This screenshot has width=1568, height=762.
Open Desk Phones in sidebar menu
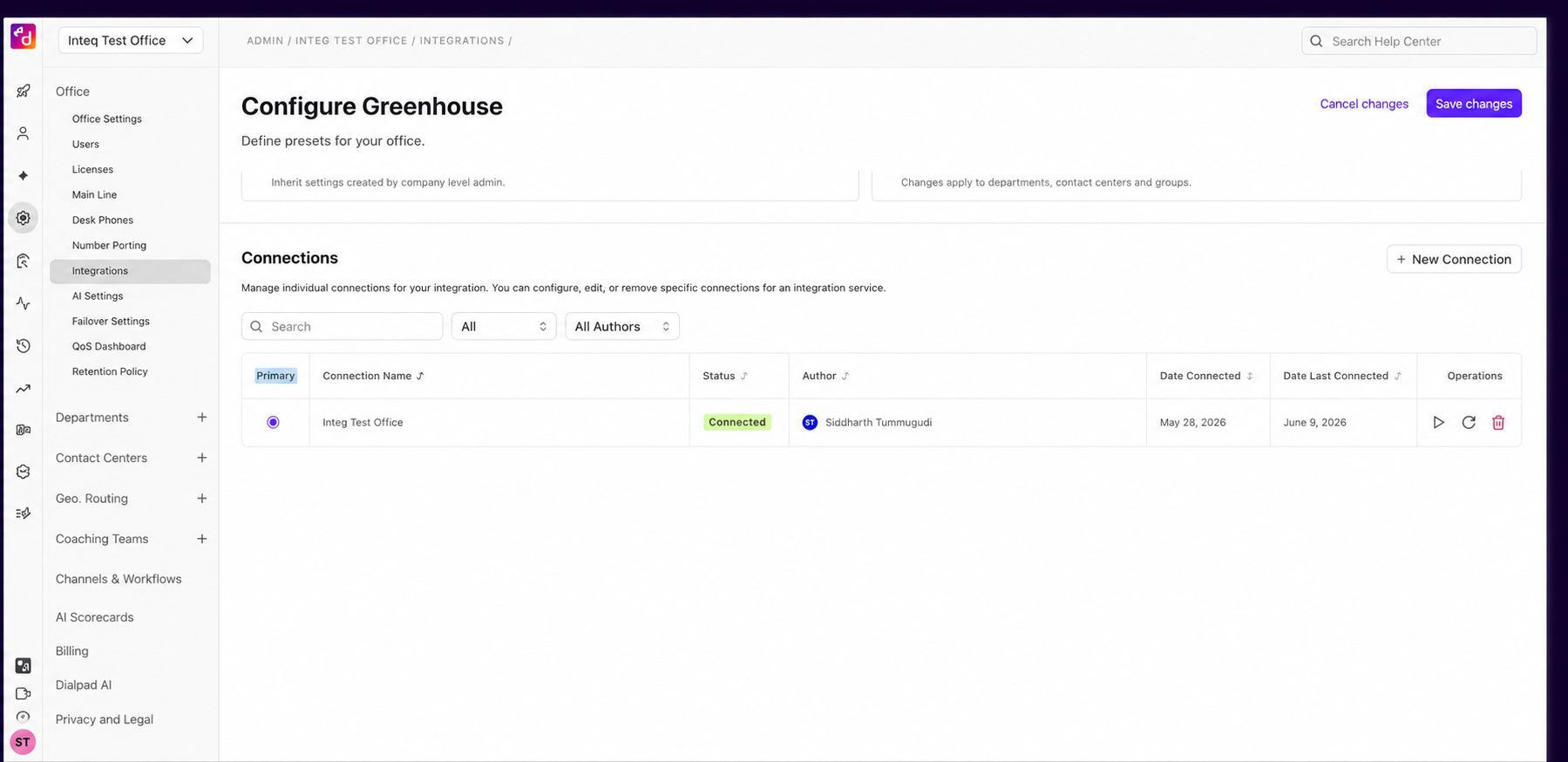pyautogui.click(x=103, y=220)
